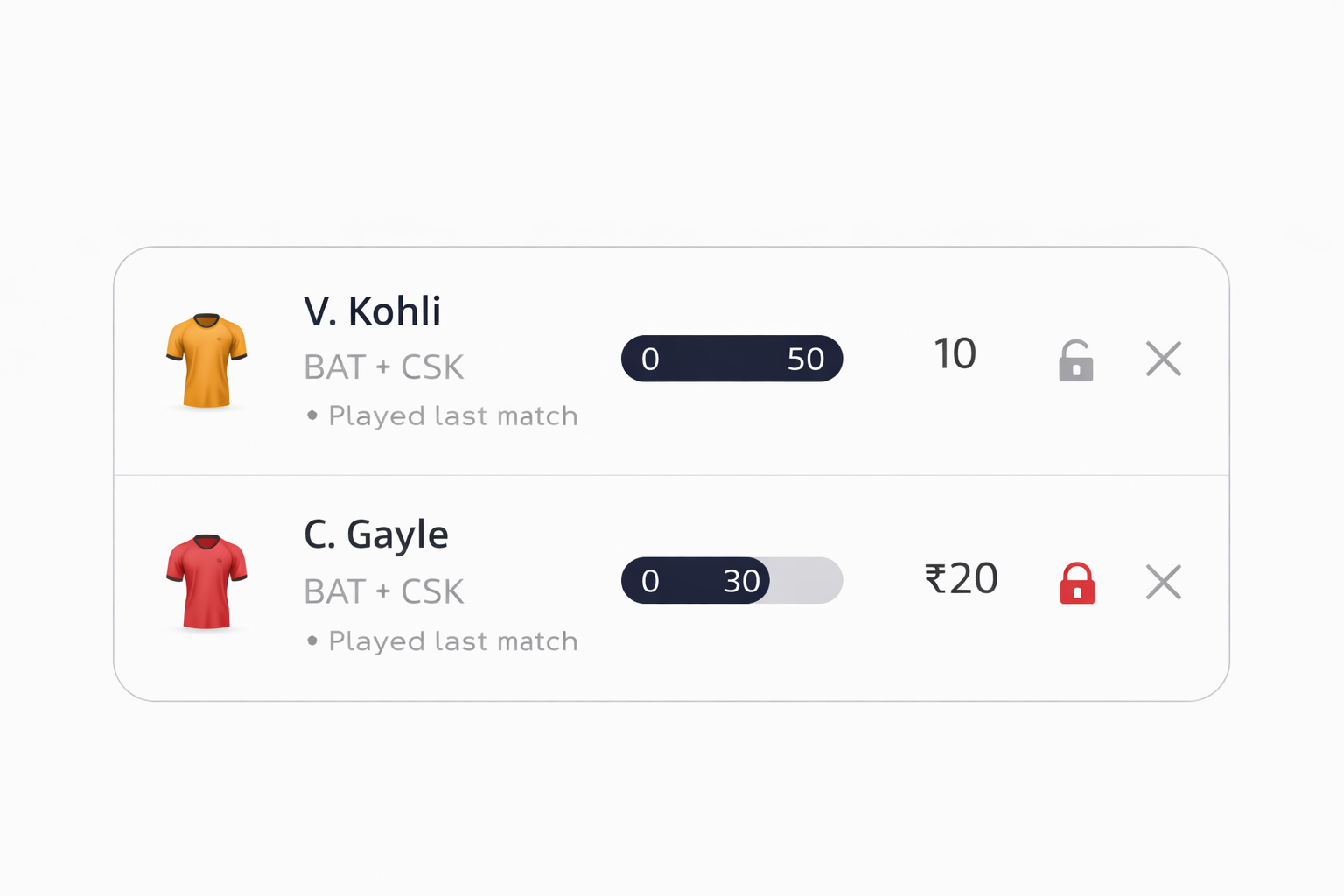Select the V. Kohli player name
This screenshot has height=896, width=1344.
point(372,311)
